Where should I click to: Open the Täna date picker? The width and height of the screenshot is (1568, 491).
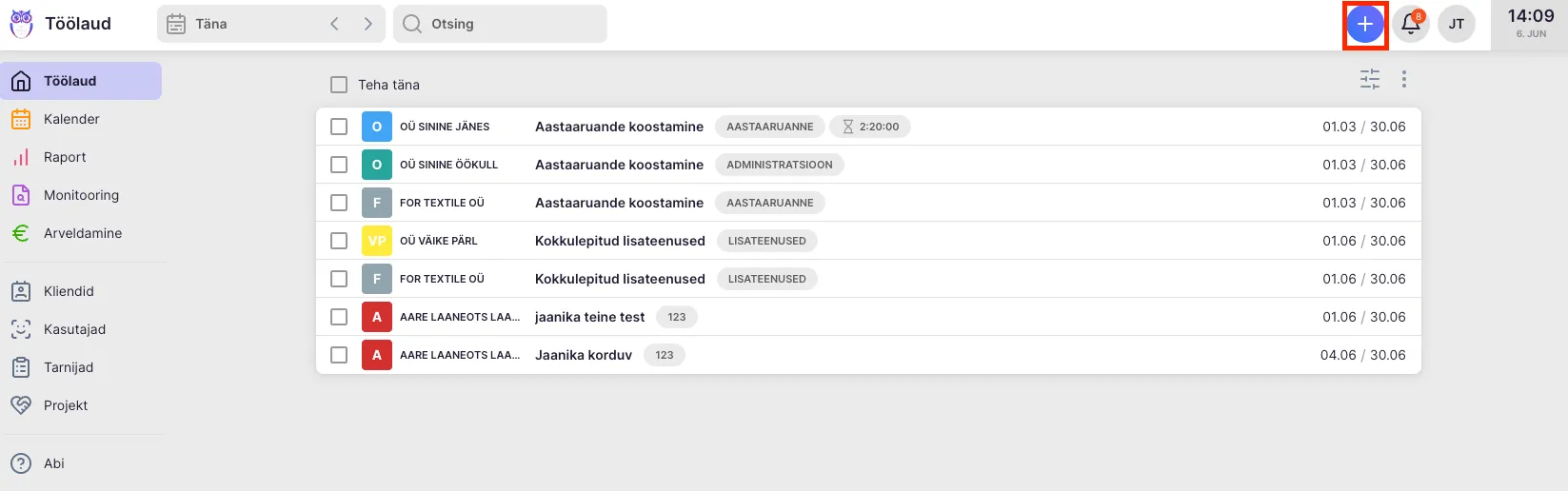[238, 24]
